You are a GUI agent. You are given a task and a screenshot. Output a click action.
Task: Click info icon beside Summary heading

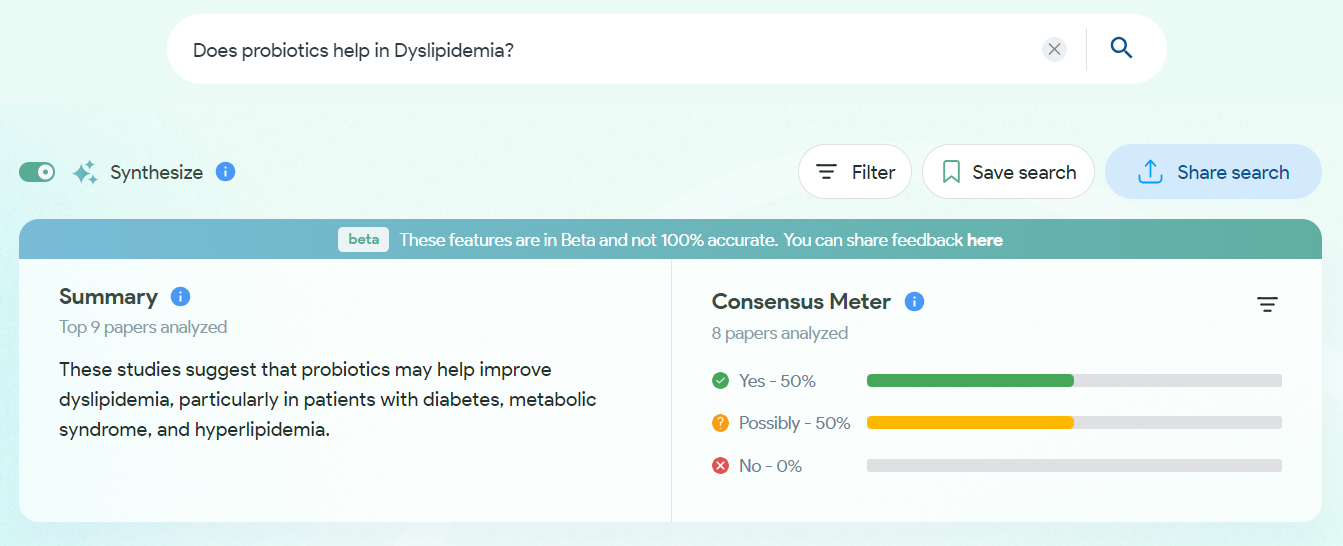(180, 297)
